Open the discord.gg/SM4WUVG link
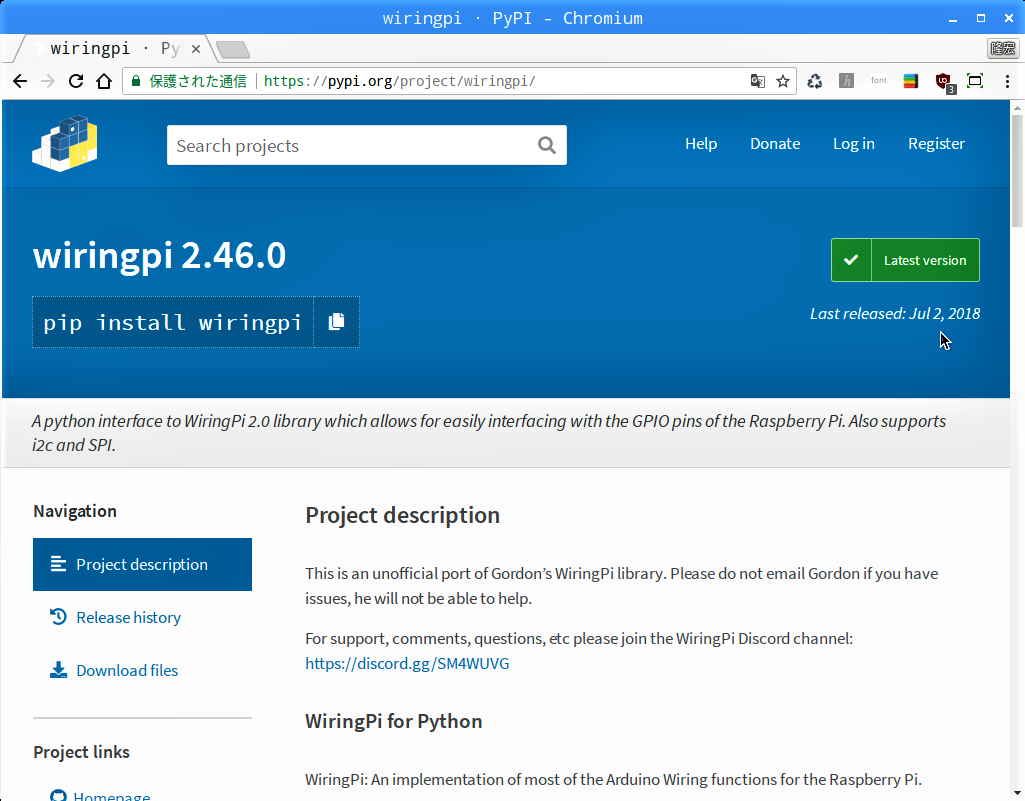This screenshot has height=801, width=1025. tap(407, 663)
